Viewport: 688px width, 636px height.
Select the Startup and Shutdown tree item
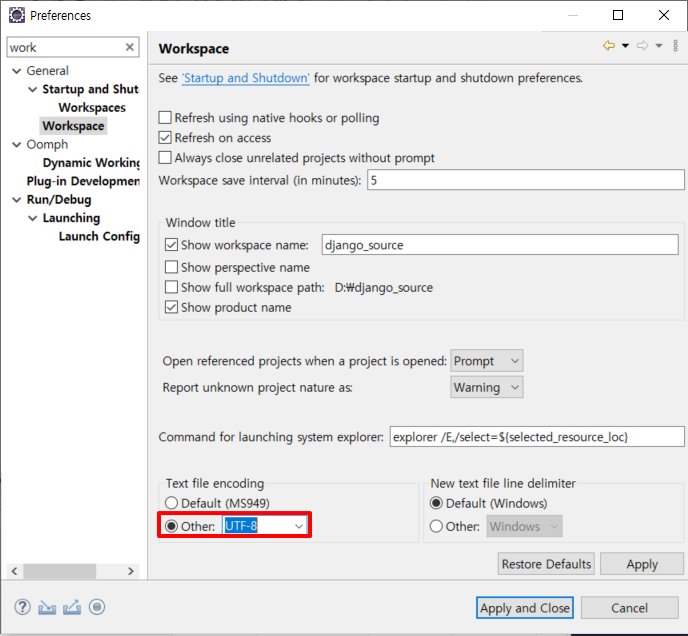pyautogui.click(x=90, y=89)
